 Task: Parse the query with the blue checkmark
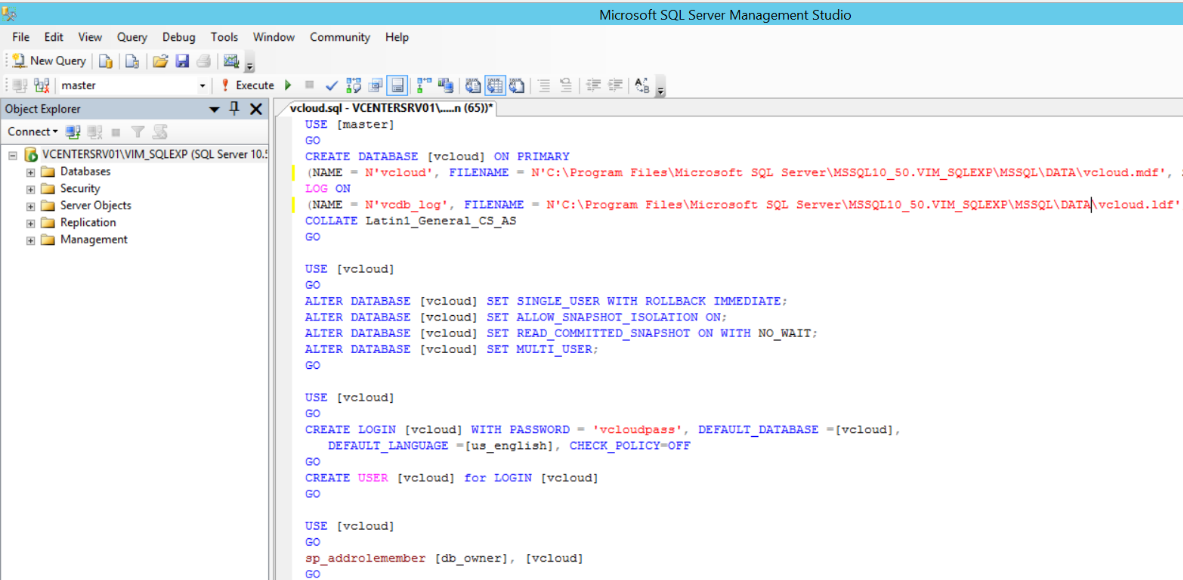331,85
